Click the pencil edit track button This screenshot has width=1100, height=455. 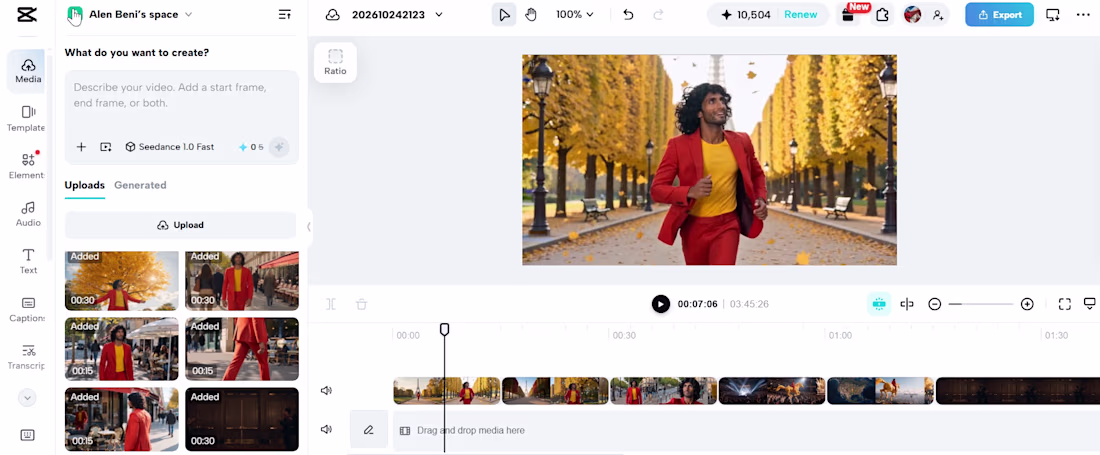point(369,430)
